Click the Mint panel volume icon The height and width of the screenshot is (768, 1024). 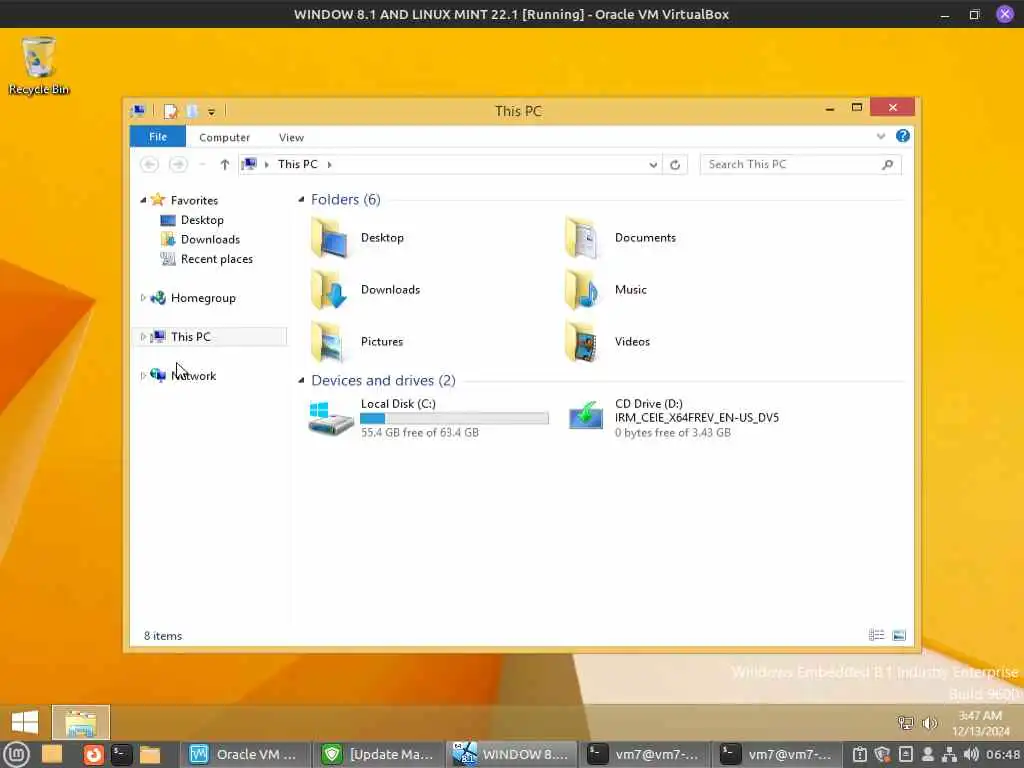[x=971, y=755]
